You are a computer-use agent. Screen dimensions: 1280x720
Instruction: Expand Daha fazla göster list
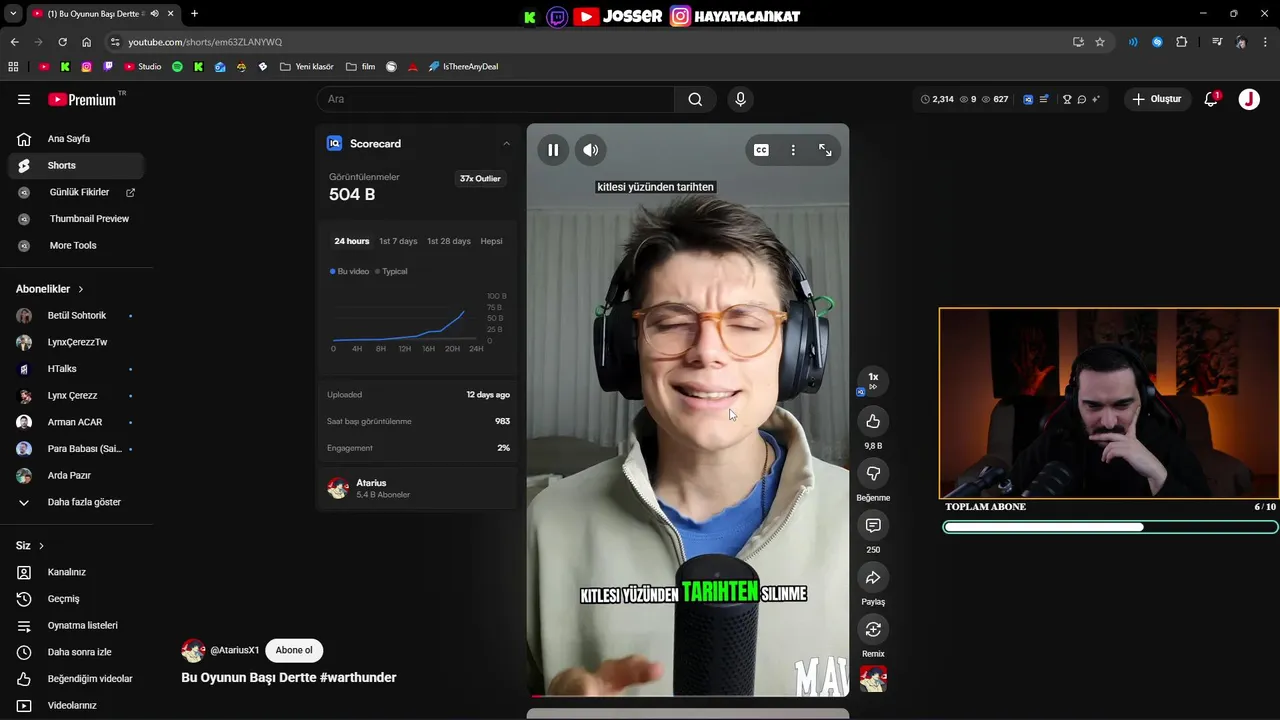pyautogui.click(x=76, y=502)
